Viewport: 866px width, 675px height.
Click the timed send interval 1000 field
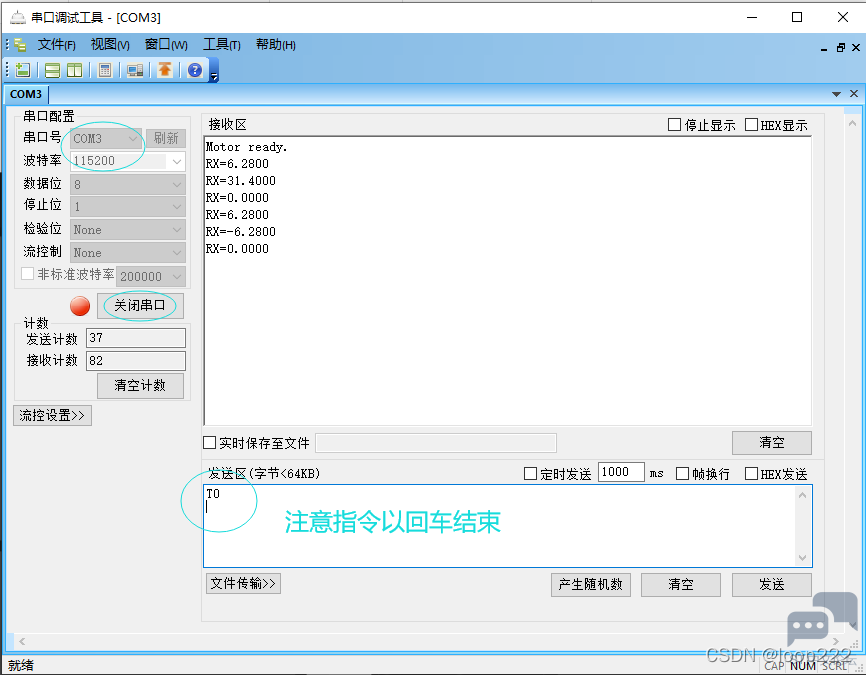pos(621,472)
